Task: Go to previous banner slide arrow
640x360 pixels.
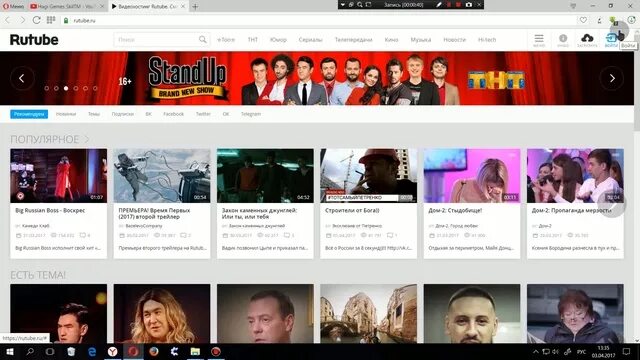Action: tap(22, 78)
